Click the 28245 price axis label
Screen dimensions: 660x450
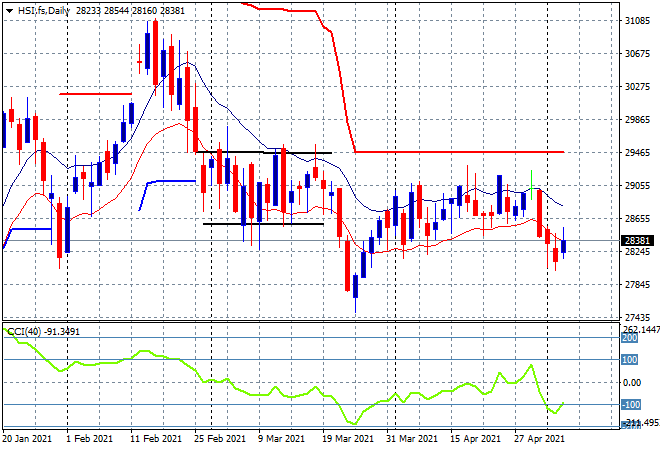tap(637, 252)
